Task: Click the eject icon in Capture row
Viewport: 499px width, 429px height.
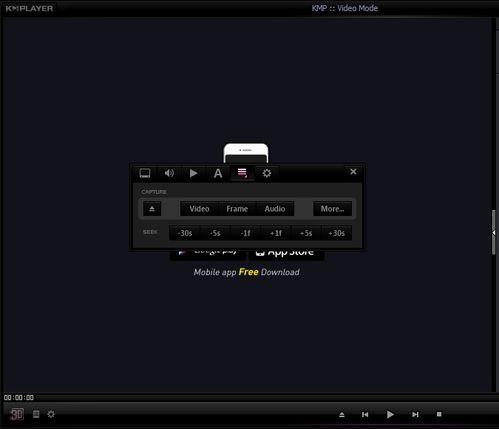Action: (x=152, y=209)
